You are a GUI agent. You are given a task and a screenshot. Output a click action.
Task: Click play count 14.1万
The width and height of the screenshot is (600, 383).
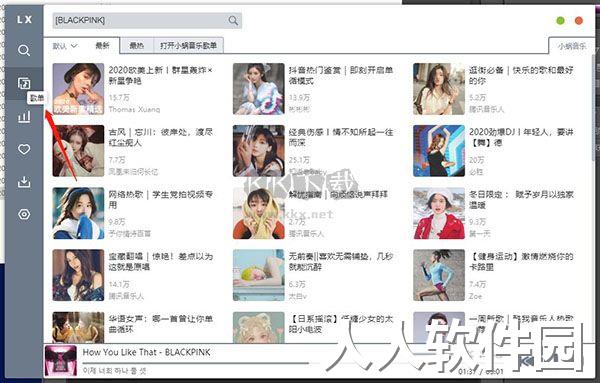pos(119,284)
